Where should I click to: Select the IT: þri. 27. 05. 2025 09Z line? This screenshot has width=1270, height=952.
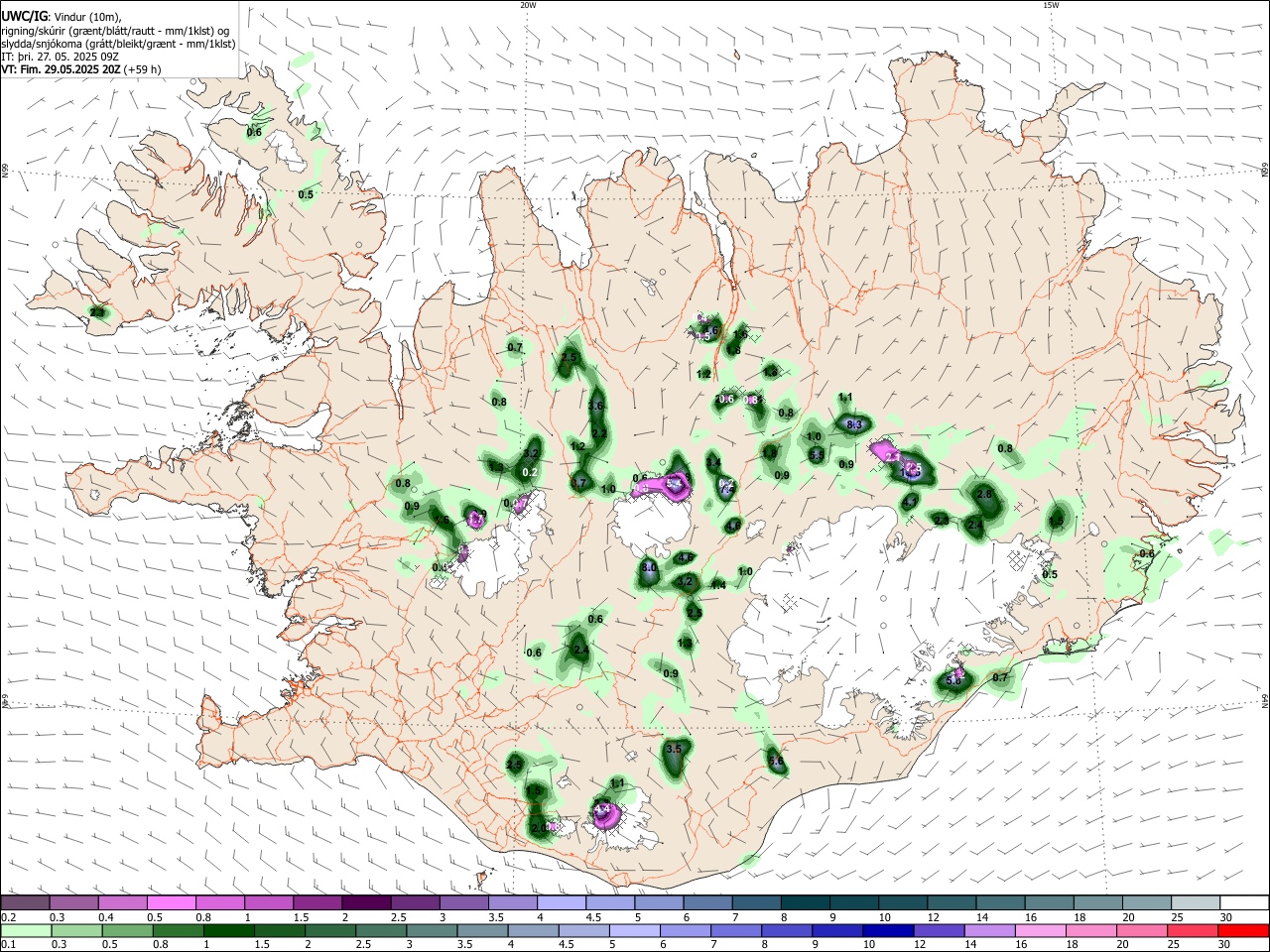[61, 57]
